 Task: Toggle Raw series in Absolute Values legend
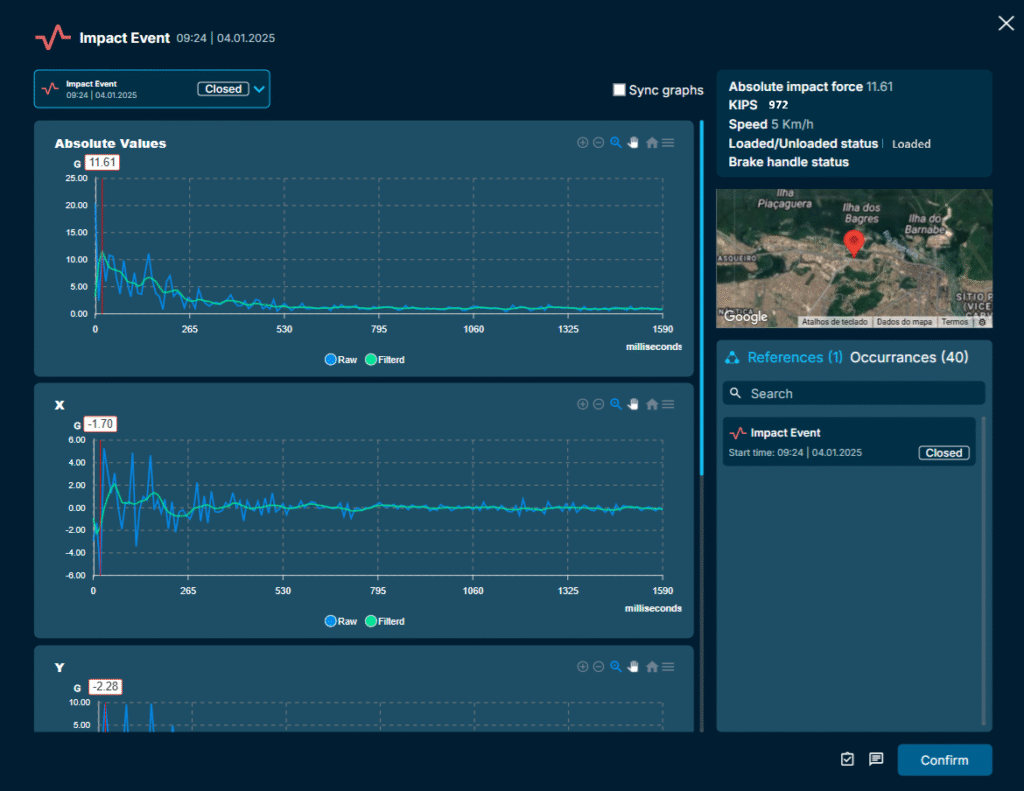point(341,359)
